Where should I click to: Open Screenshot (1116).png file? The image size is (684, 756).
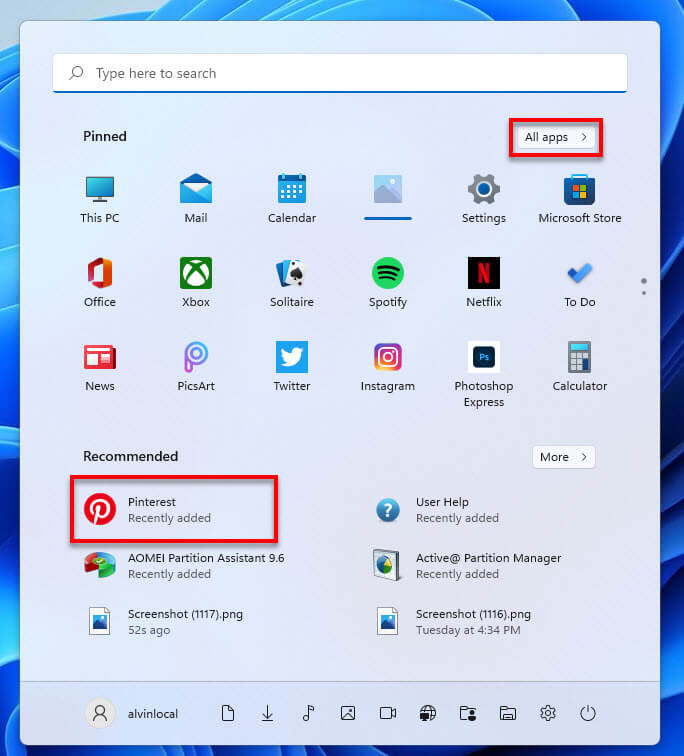click(x=453, y=621)
